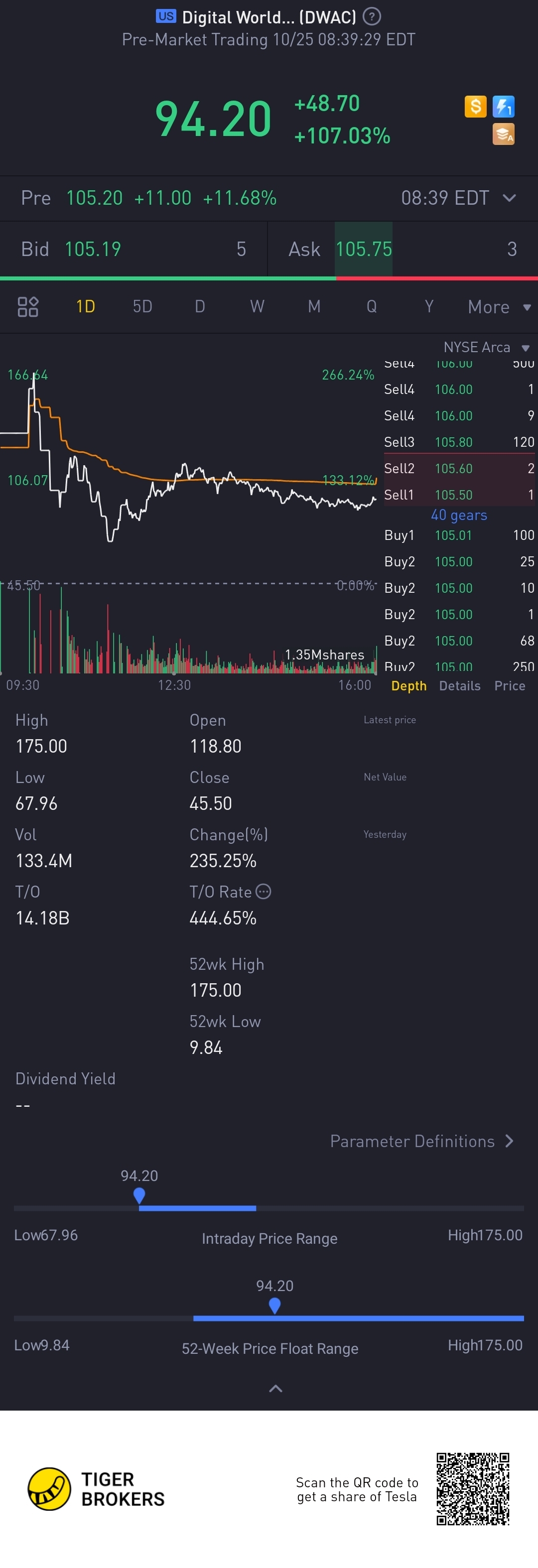Expand the 08:39 EDT pre-market dropdown
This screenshot has height=1568, width=538.
click(510, 198)
